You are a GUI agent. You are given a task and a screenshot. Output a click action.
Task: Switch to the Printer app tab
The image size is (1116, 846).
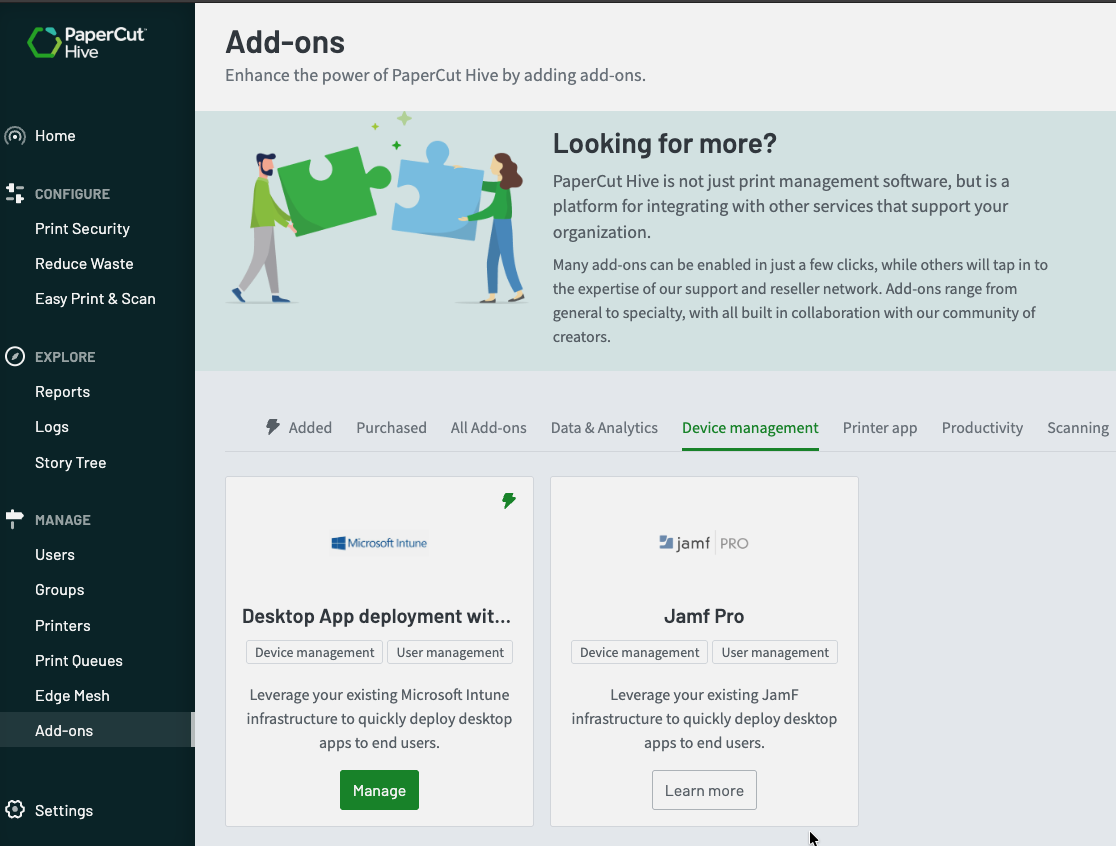point(880,428)
